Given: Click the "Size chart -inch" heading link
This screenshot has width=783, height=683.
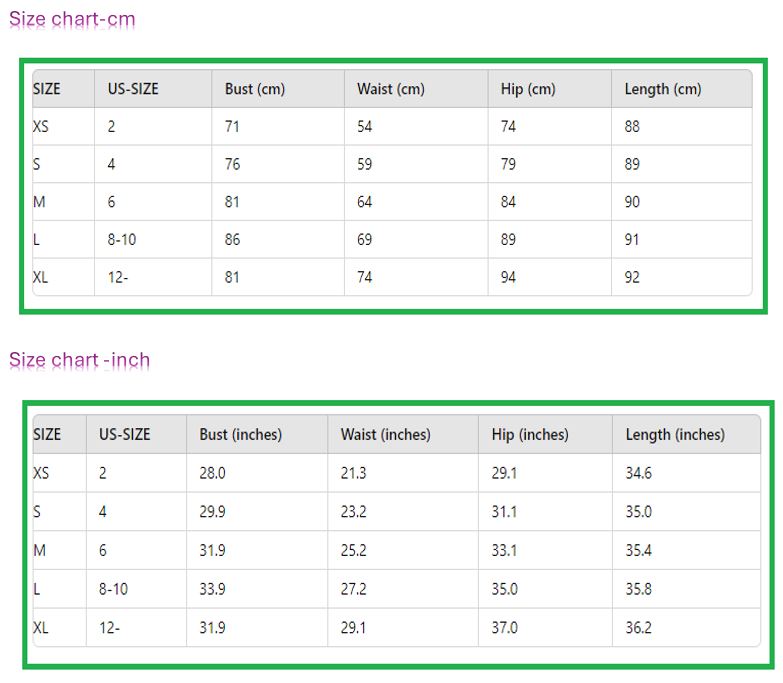Looking at the screenshot, I should (x=79, y=360).
